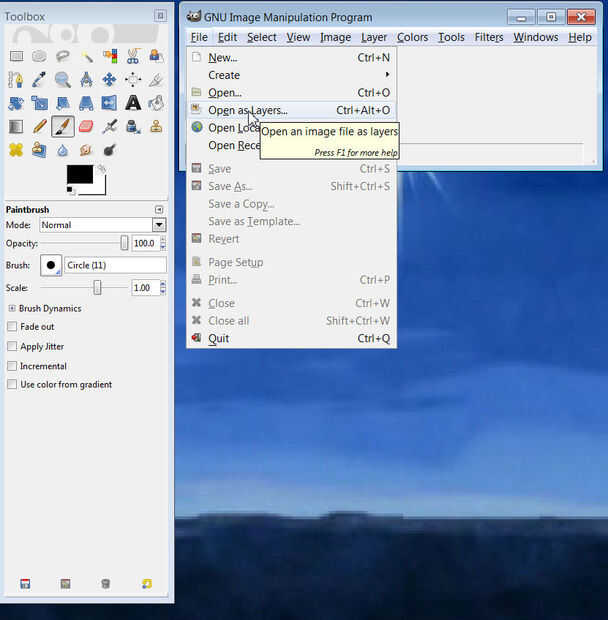Select the Ellipse Select tool
The width and height of the screenshot is (608, 620).
point(39,57)
